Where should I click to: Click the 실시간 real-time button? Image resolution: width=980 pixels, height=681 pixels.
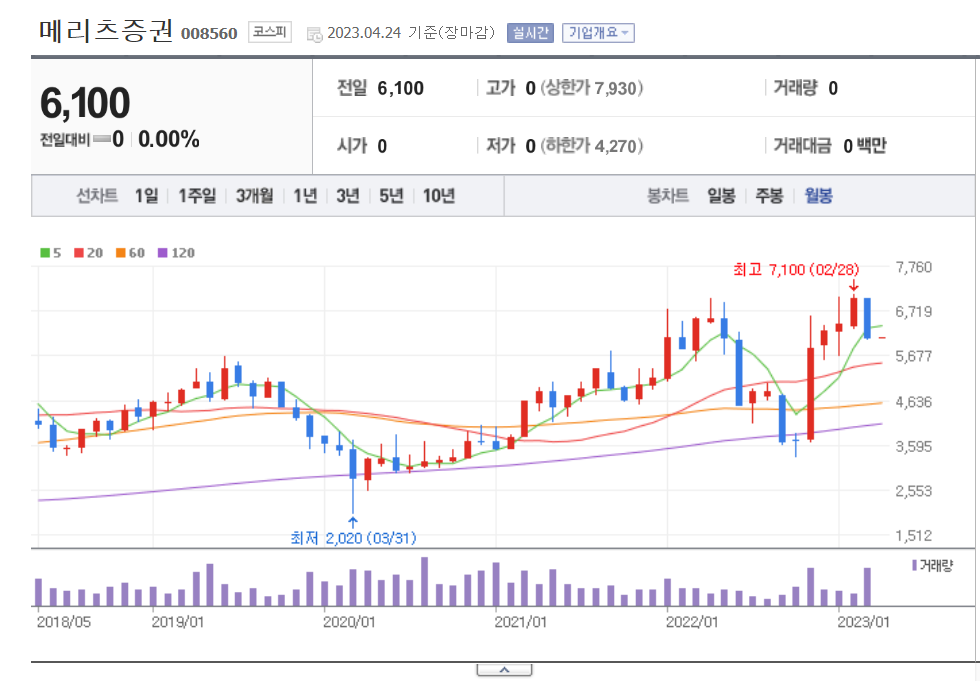pyautogui.click(x=530, y=32)
